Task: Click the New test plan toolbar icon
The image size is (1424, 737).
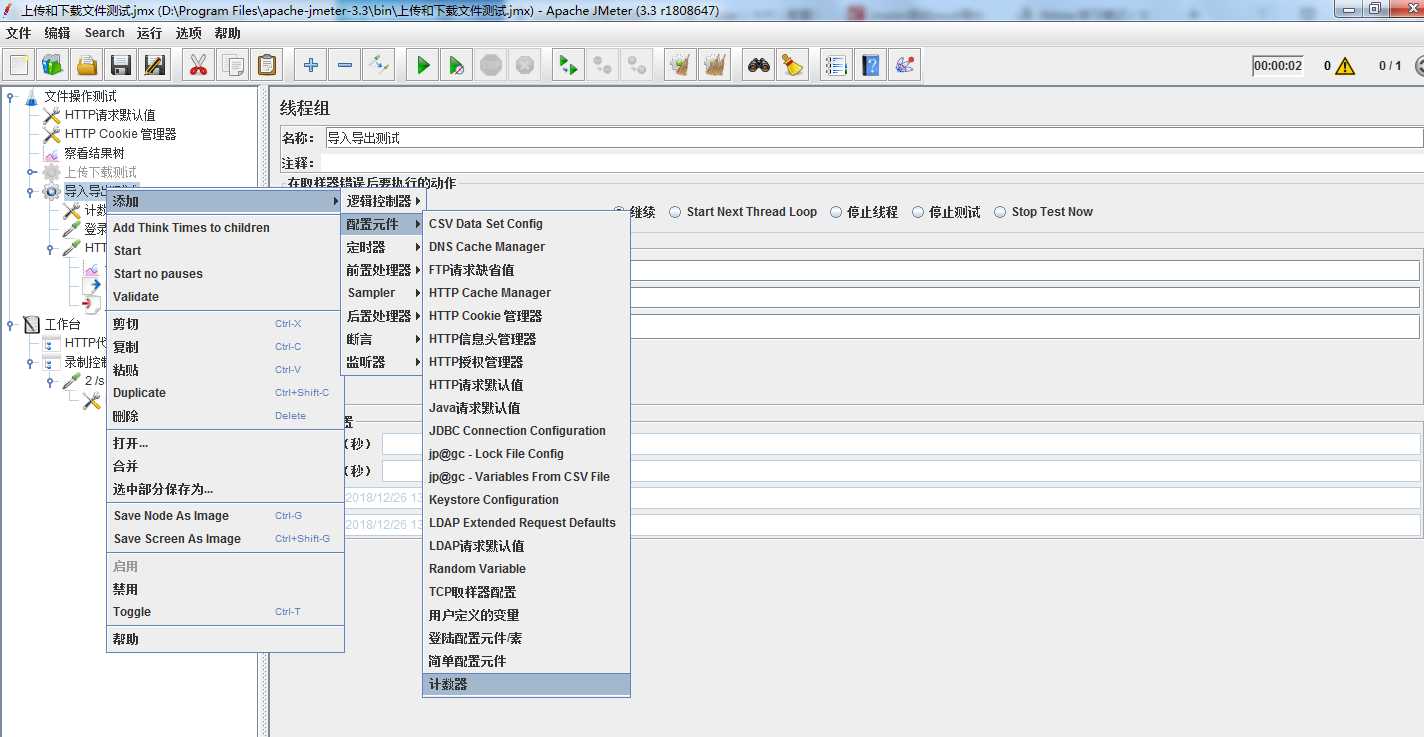Action: (19, 65)
